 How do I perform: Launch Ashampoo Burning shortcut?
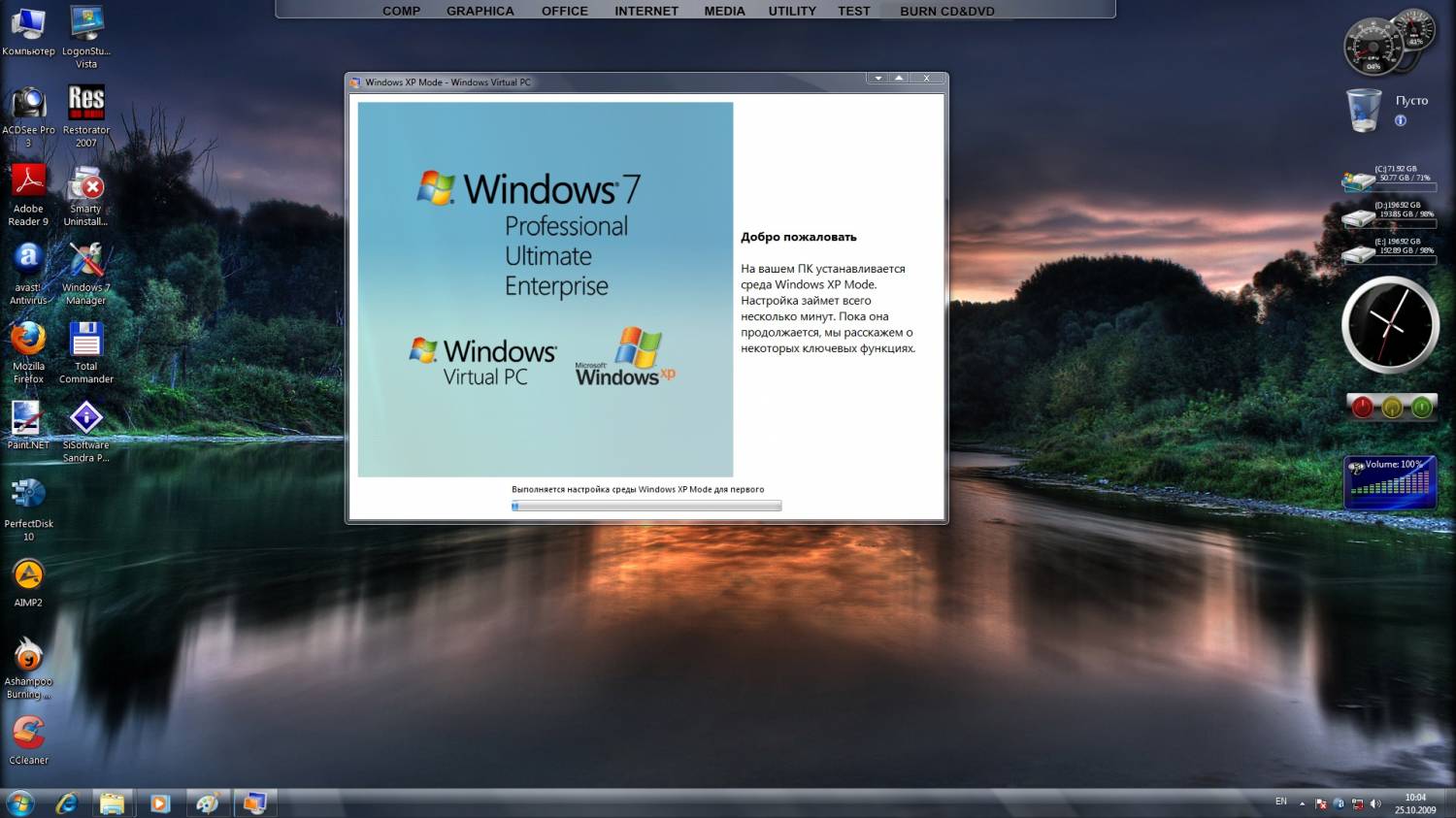click(28, 667)
